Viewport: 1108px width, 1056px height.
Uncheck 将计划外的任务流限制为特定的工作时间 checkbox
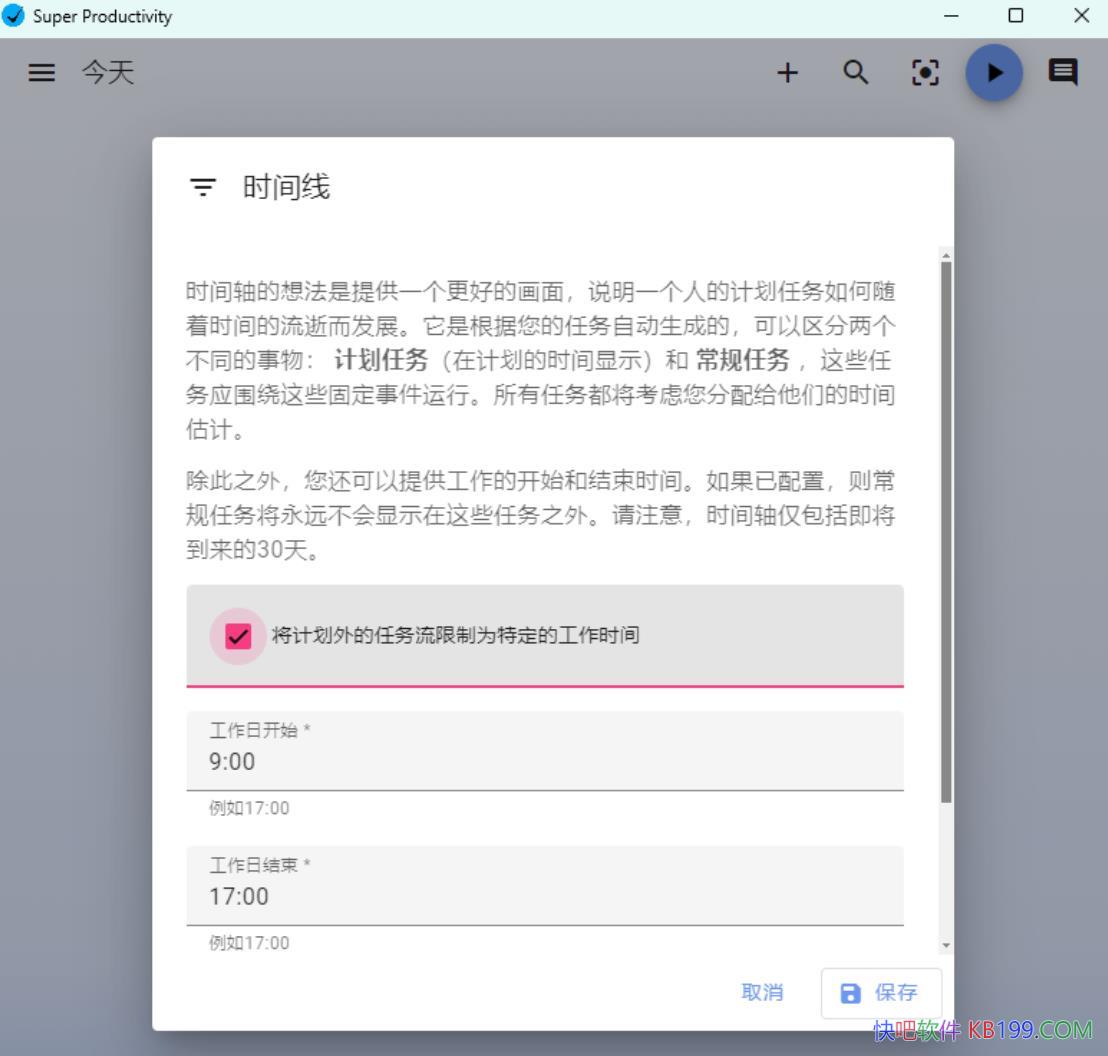tap(238, 636)
